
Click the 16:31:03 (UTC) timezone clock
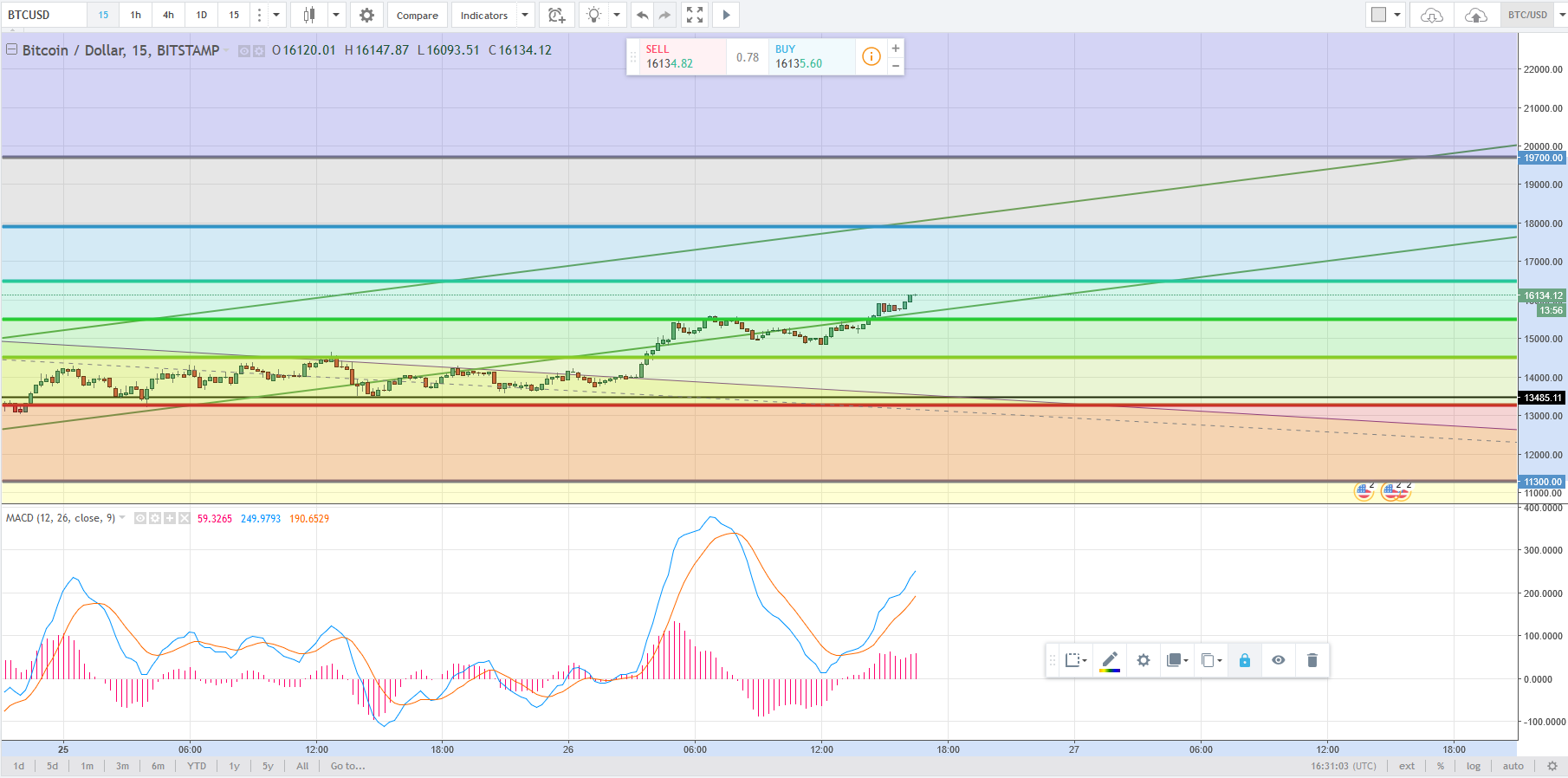1344,766
